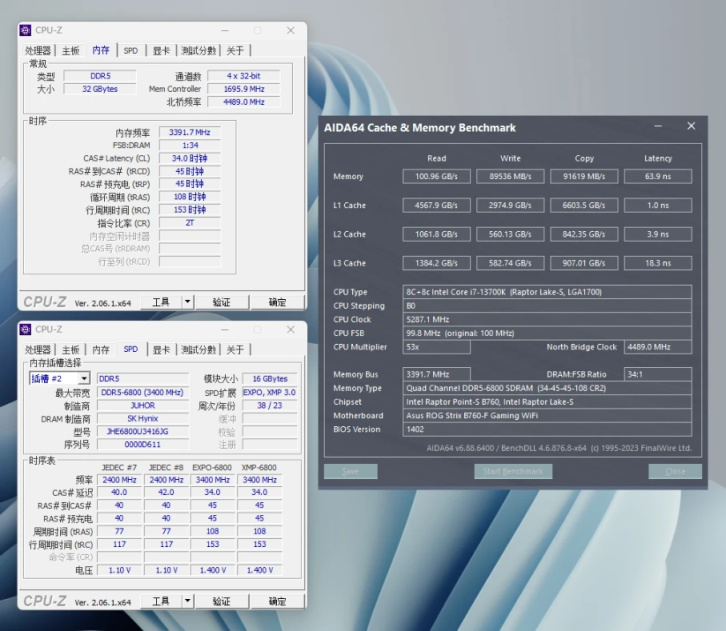The height and width of the screenshot is (631, 726).
Task: Close the AIDA64 Cache & Memory Benchmark window
Action: [x=691, y=127]
